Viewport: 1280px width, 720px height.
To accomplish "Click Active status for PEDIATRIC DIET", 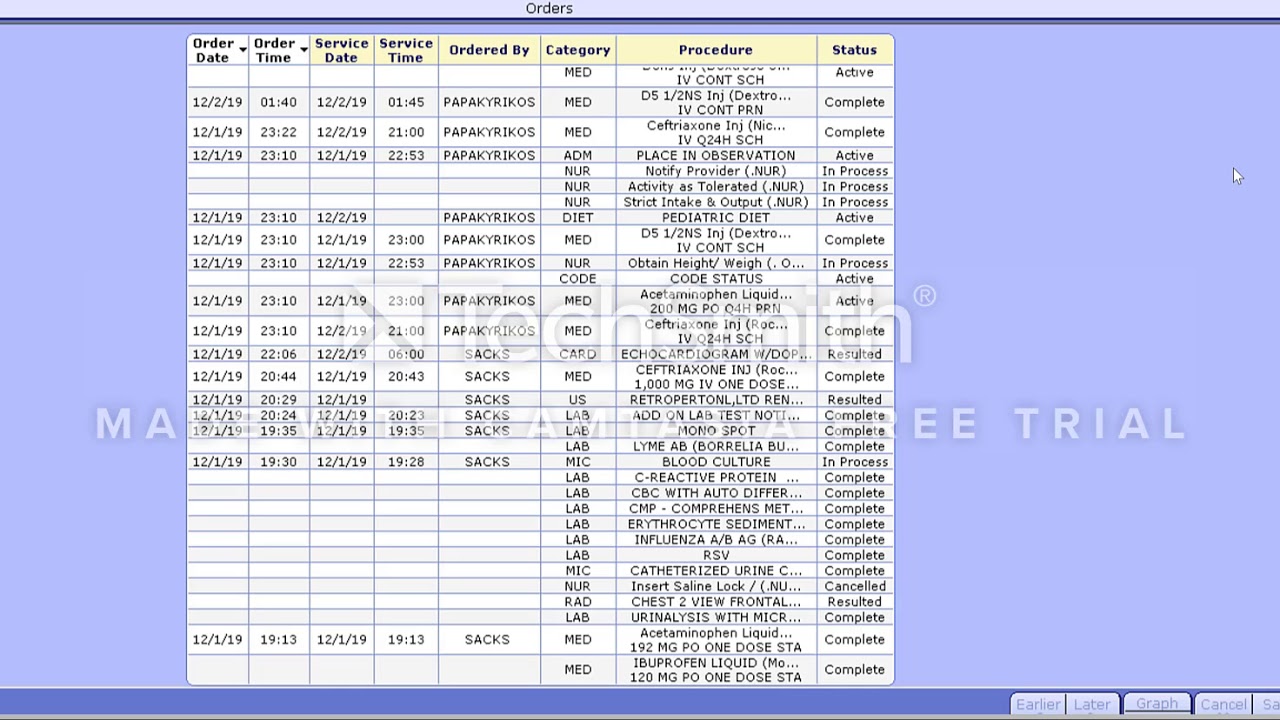I will (854, 218).
